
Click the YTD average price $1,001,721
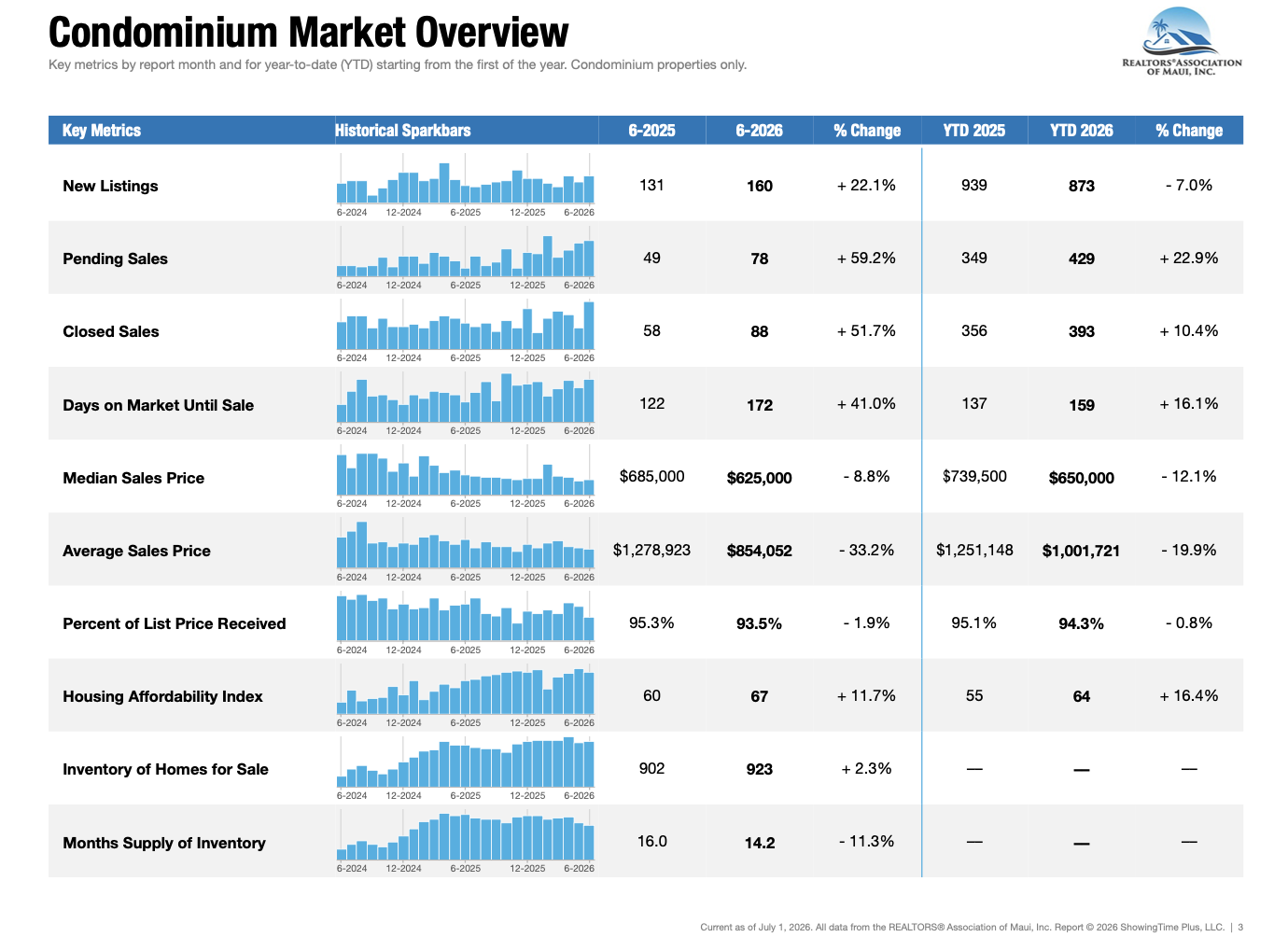pos(1082,551)
